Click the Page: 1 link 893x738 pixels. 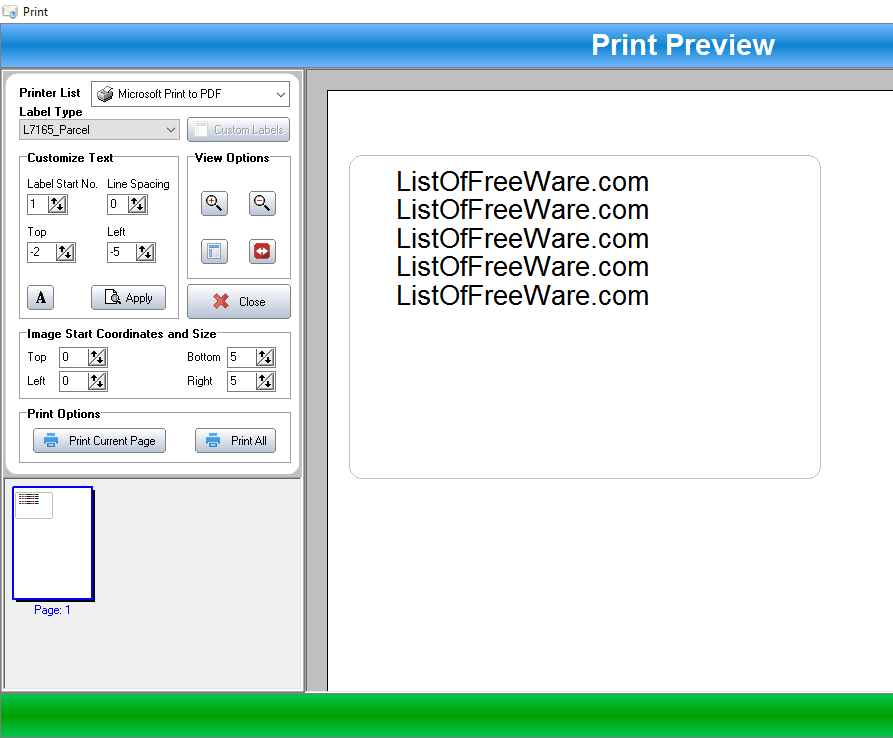tap(52, 610)
